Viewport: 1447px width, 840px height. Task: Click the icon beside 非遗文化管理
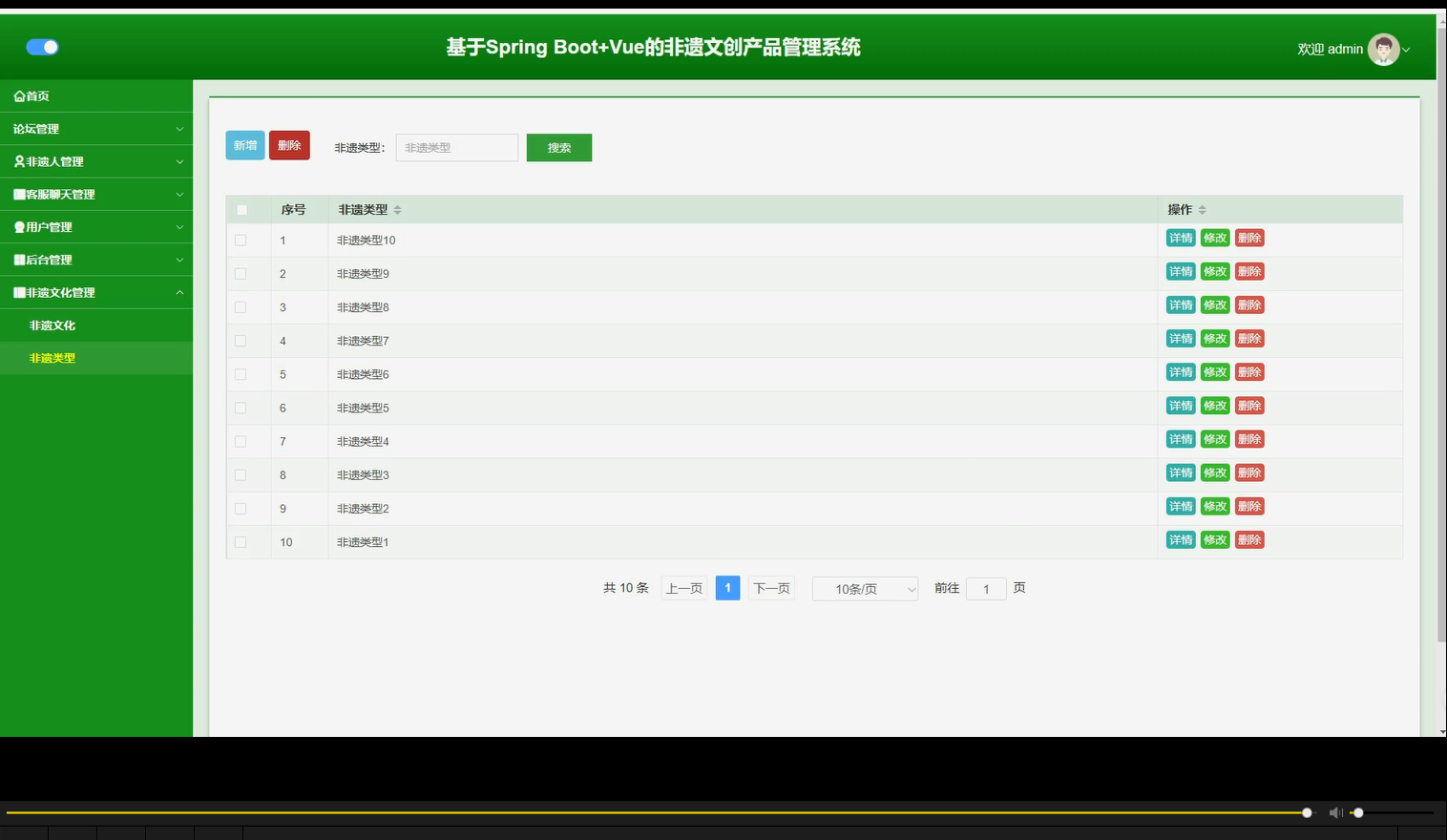click(18, 292)
